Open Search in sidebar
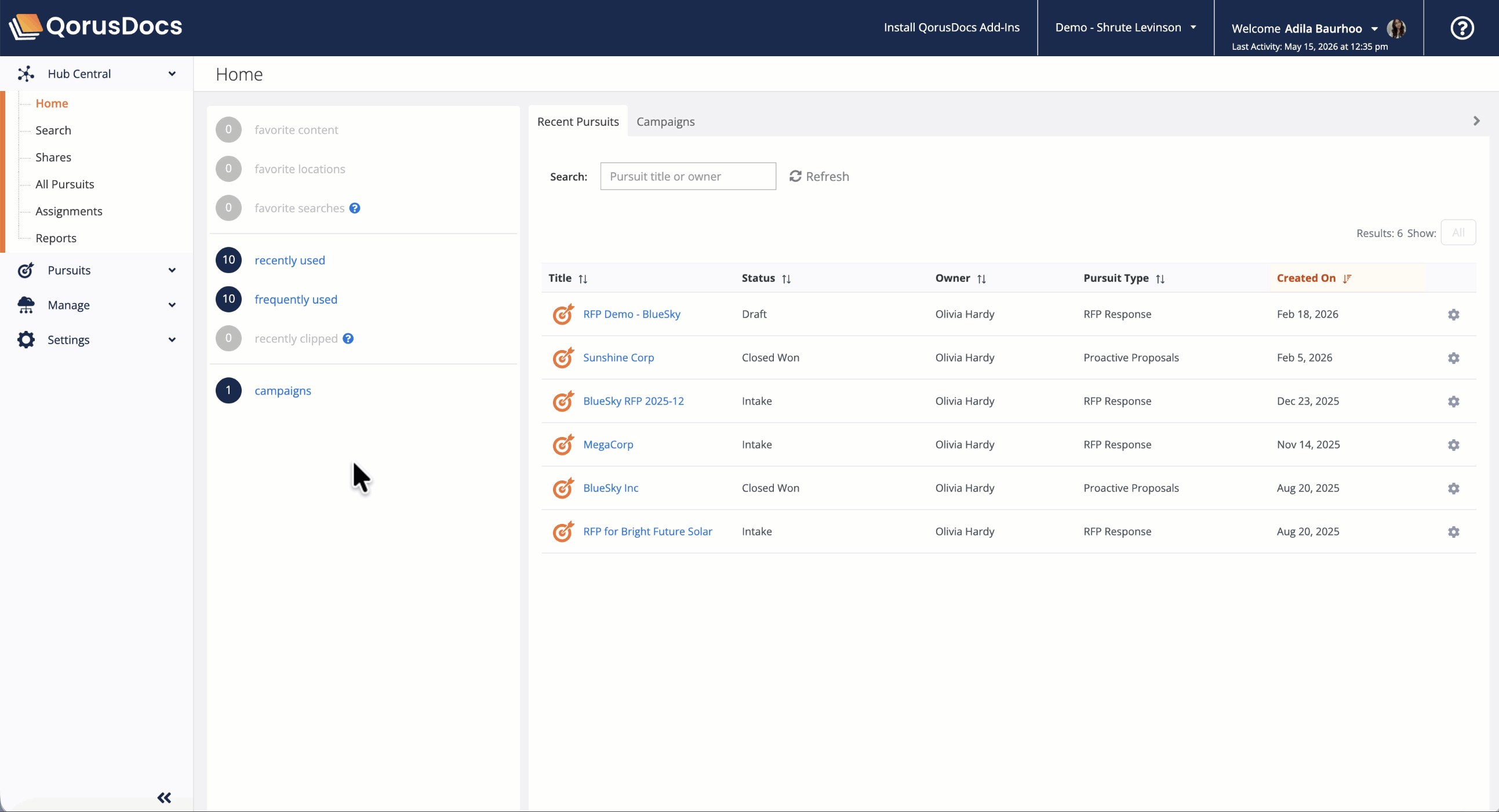The image size is (1499, 812). [53, 130]
